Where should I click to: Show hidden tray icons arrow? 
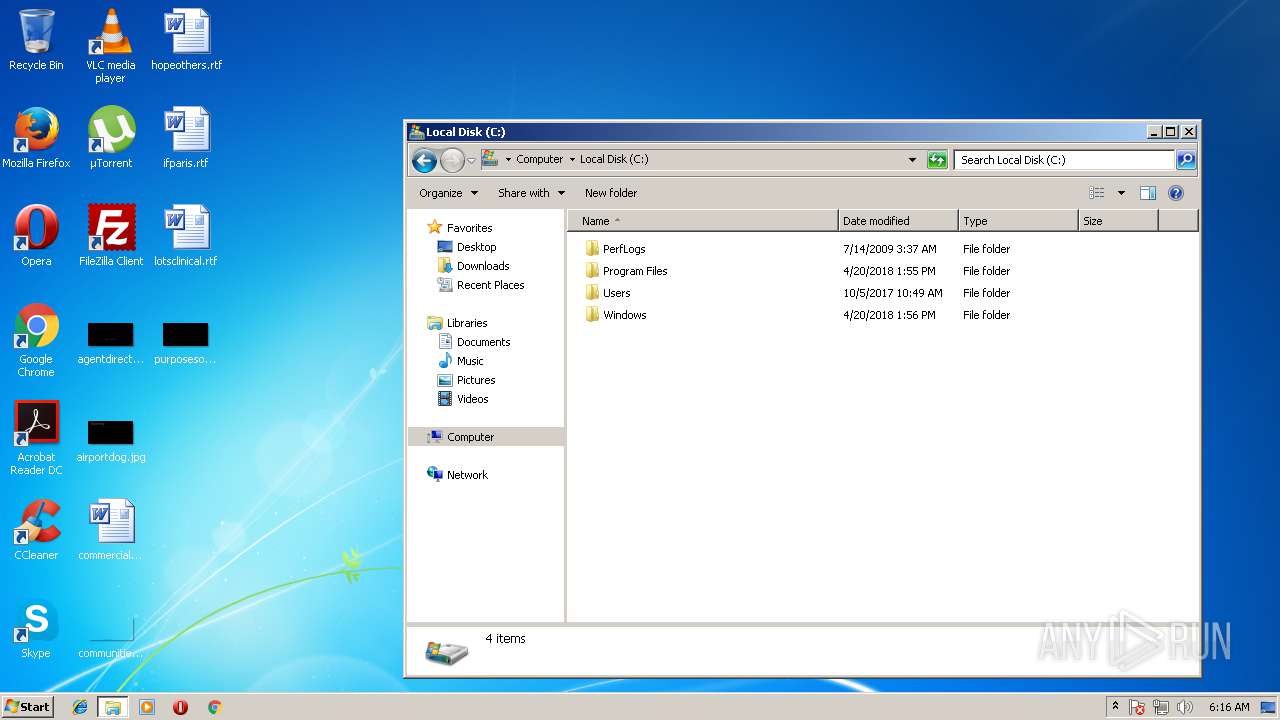pos(1115,707)
